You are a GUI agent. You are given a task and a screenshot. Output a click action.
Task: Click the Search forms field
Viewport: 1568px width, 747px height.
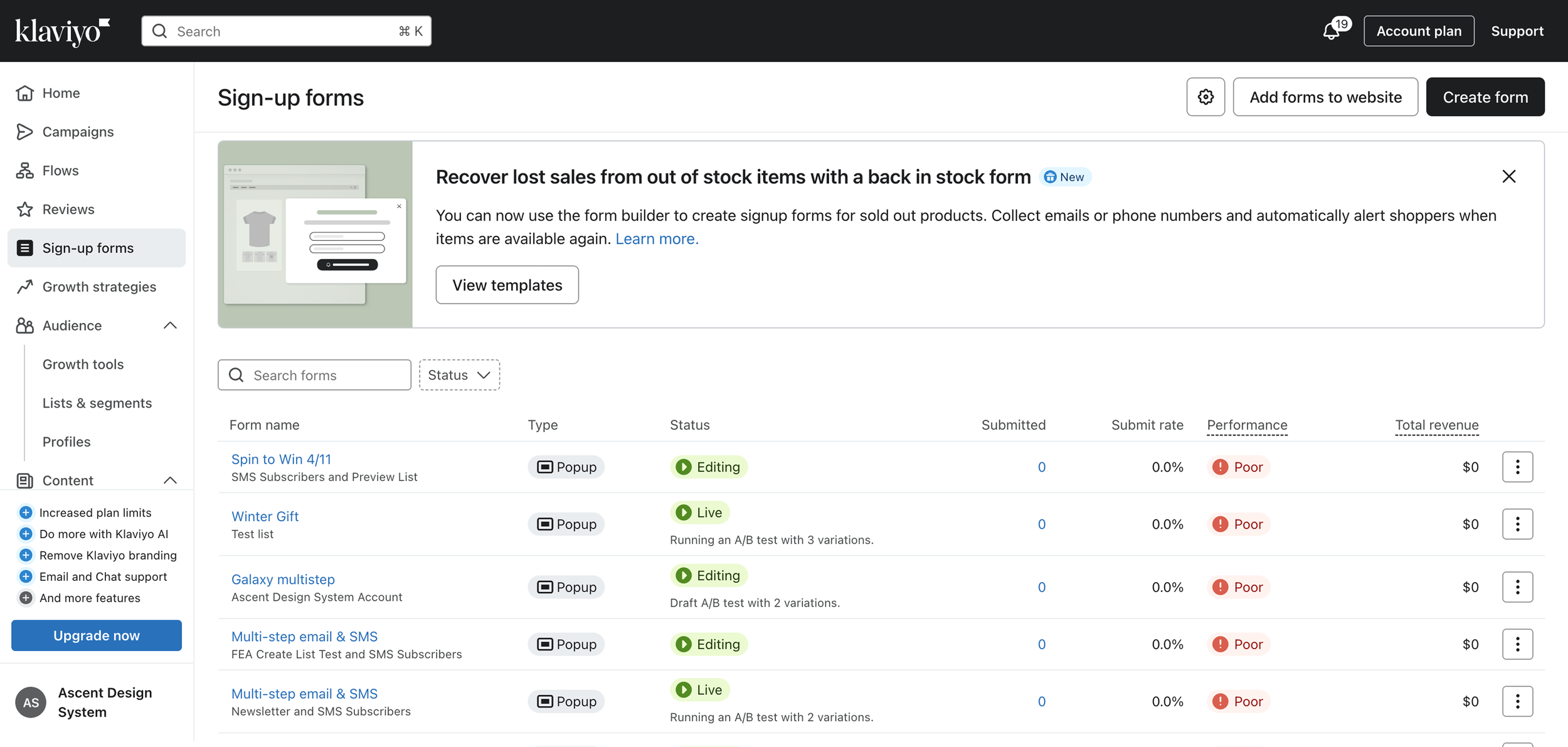point(315,375)
